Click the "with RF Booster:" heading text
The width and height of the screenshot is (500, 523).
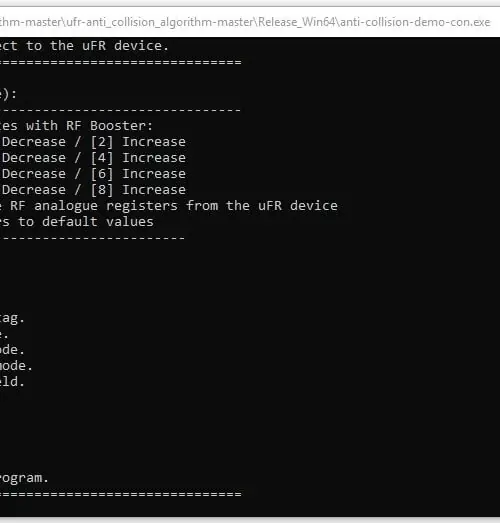point(89,126)
